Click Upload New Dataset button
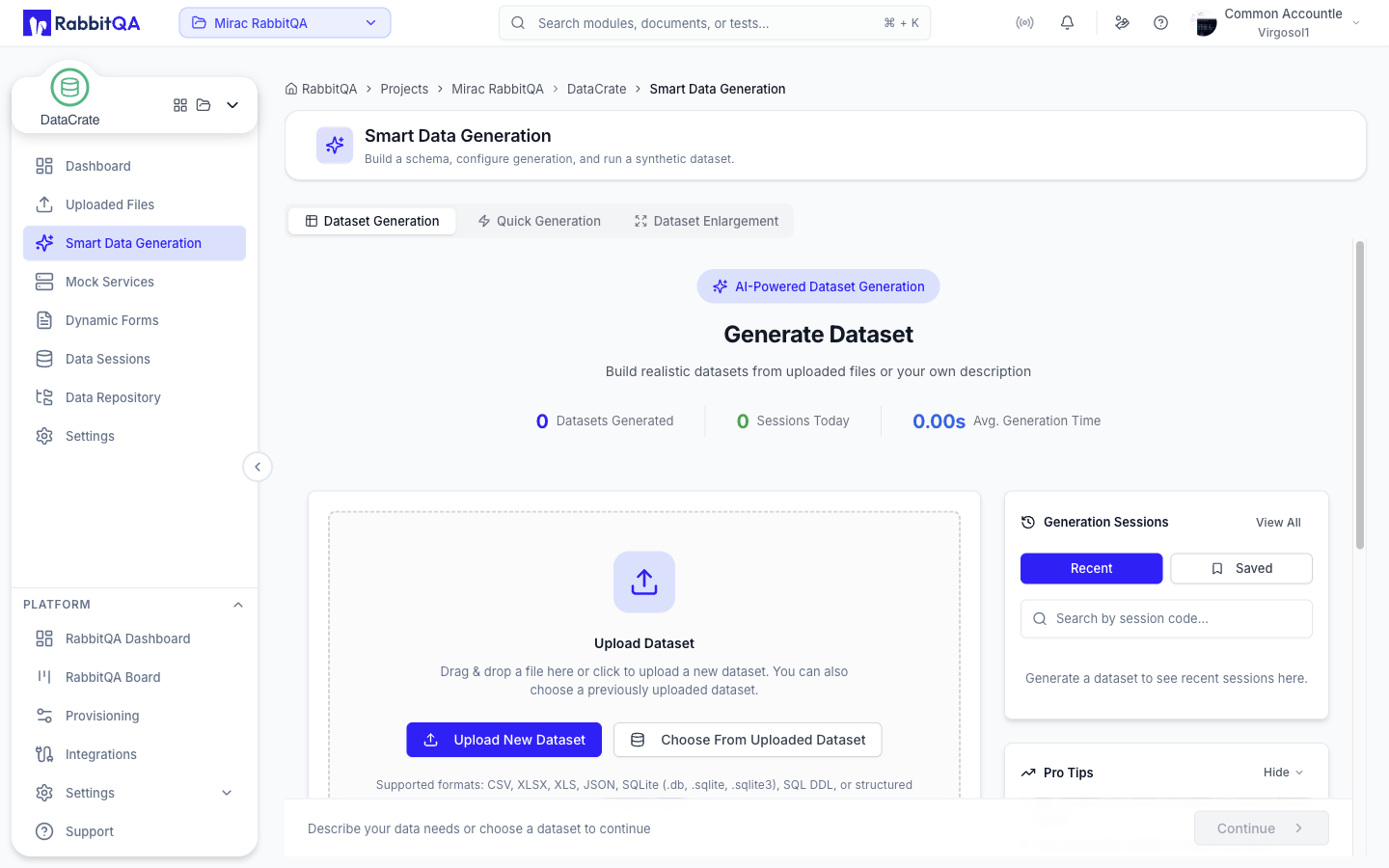1389x868 pixels. pyautogui.click(x=504, y=740)
